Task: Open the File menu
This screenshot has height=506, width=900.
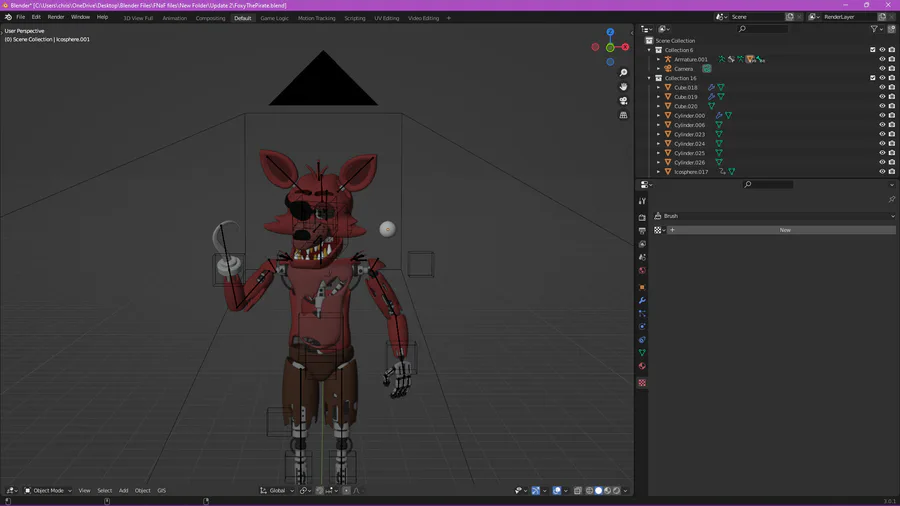Action: [x=21, y=17]
